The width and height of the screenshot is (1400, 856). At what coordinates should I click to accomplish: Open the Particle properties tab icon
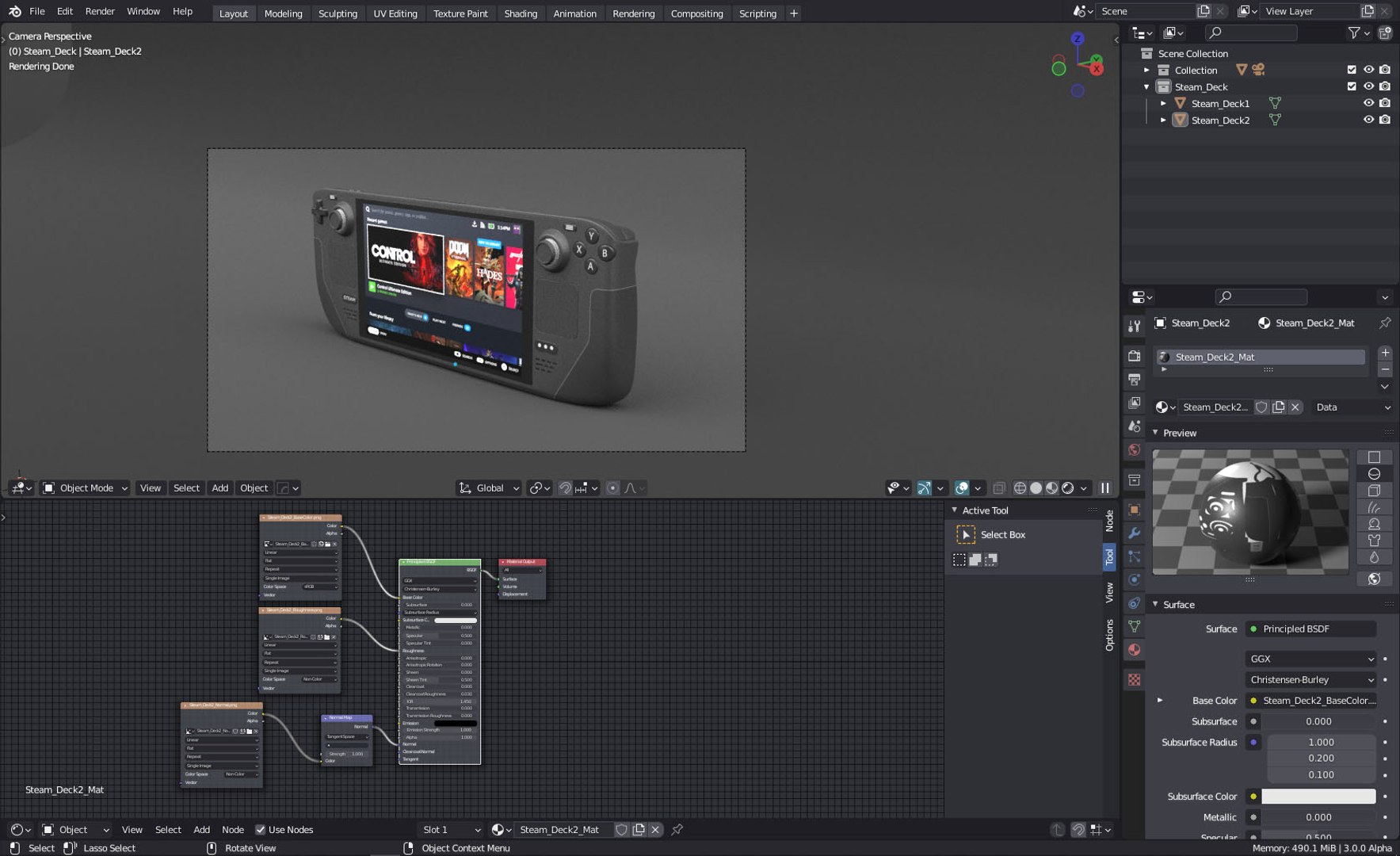pos(1135,556)
